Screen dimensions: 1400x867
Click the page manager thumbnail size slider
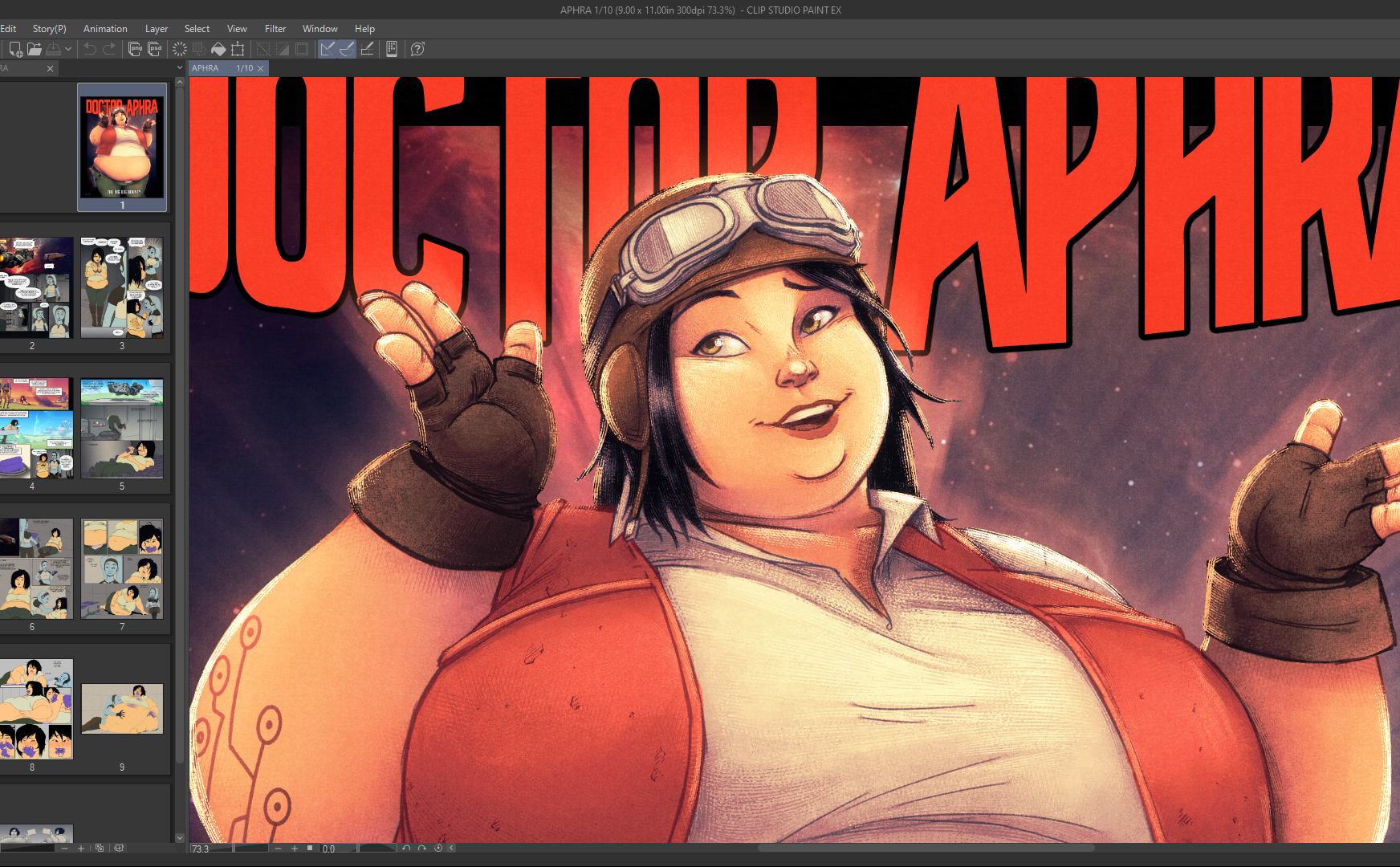tap(27, 848)
